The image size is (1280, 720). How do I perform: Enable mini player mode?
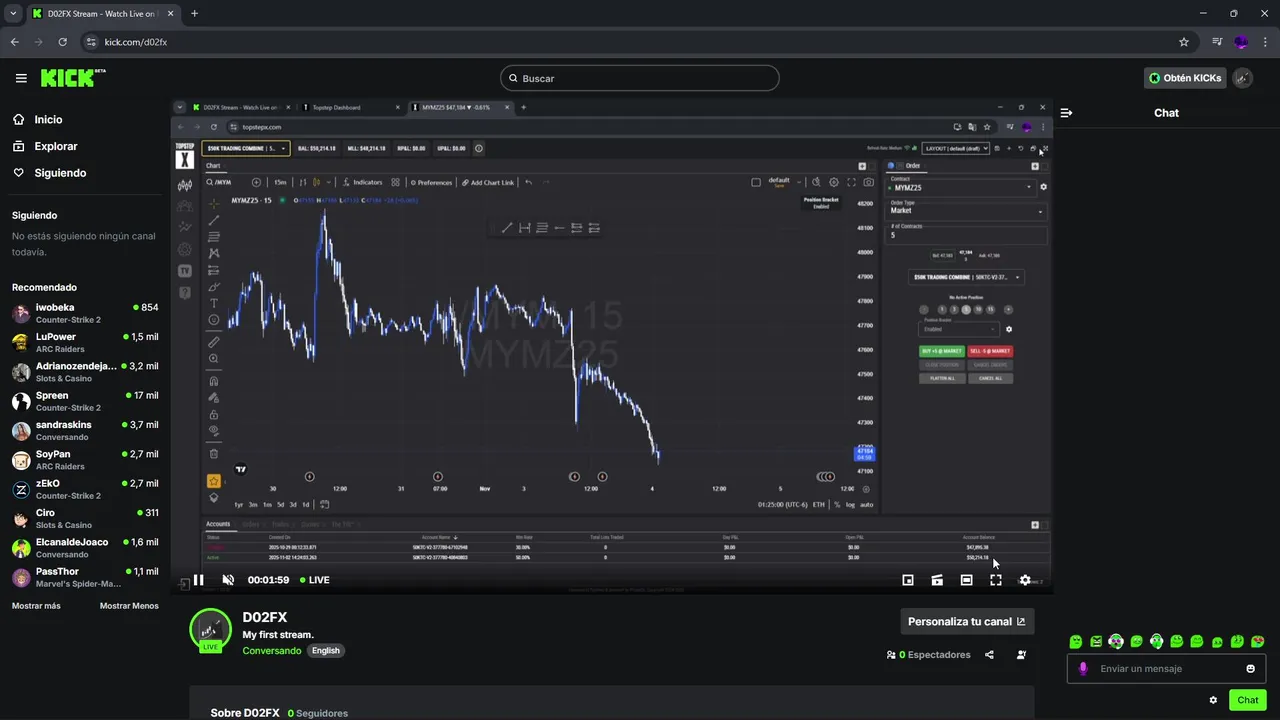[x=908, y=580]
